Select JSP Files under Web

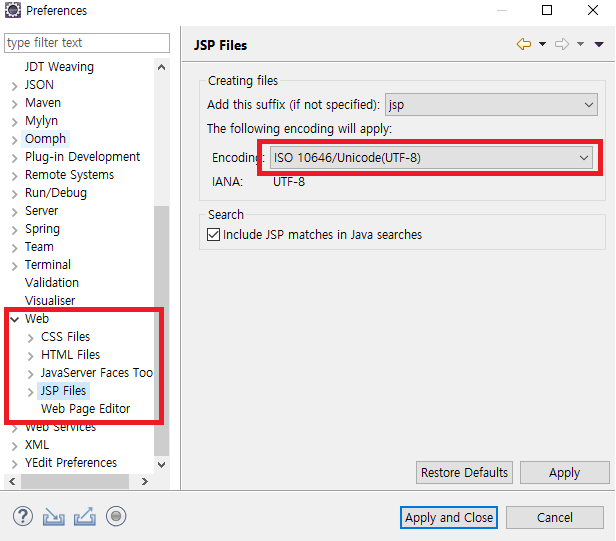[x=63, y=391]
